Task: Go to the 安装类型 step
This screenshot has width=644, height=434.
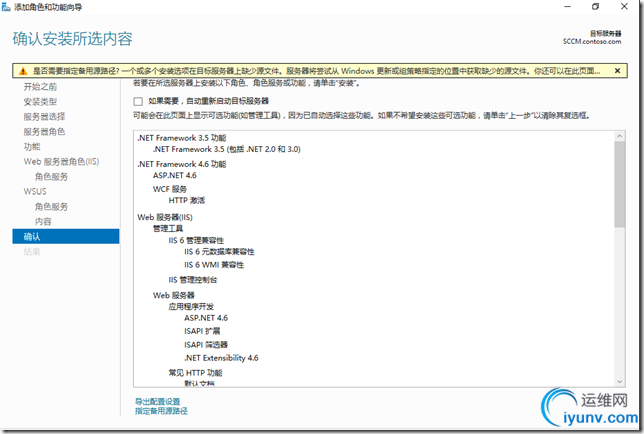Action: coord(40,101)
